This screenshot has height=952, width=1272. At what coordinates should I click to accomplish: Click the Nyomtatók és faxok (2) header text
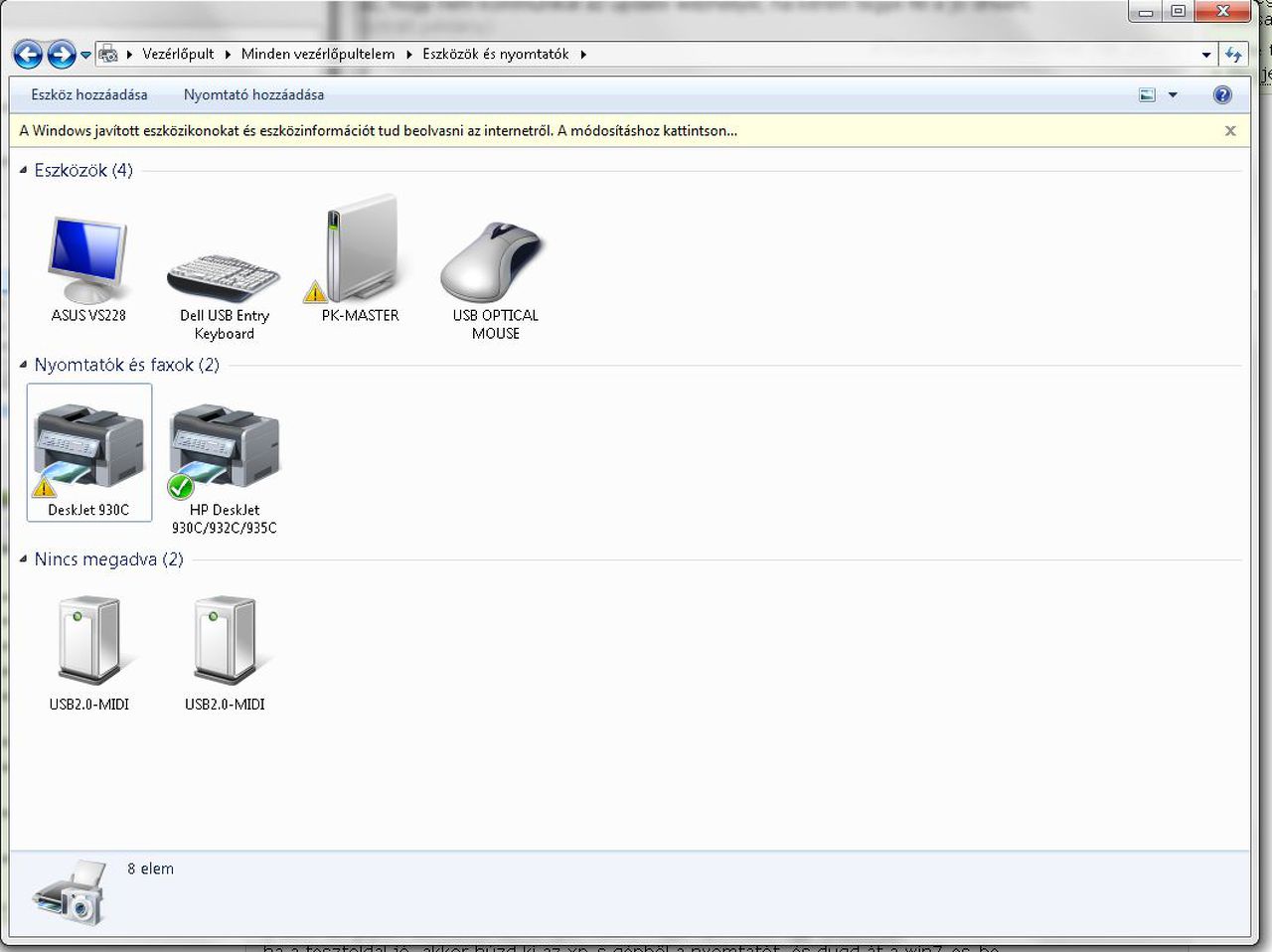(127, 365)
